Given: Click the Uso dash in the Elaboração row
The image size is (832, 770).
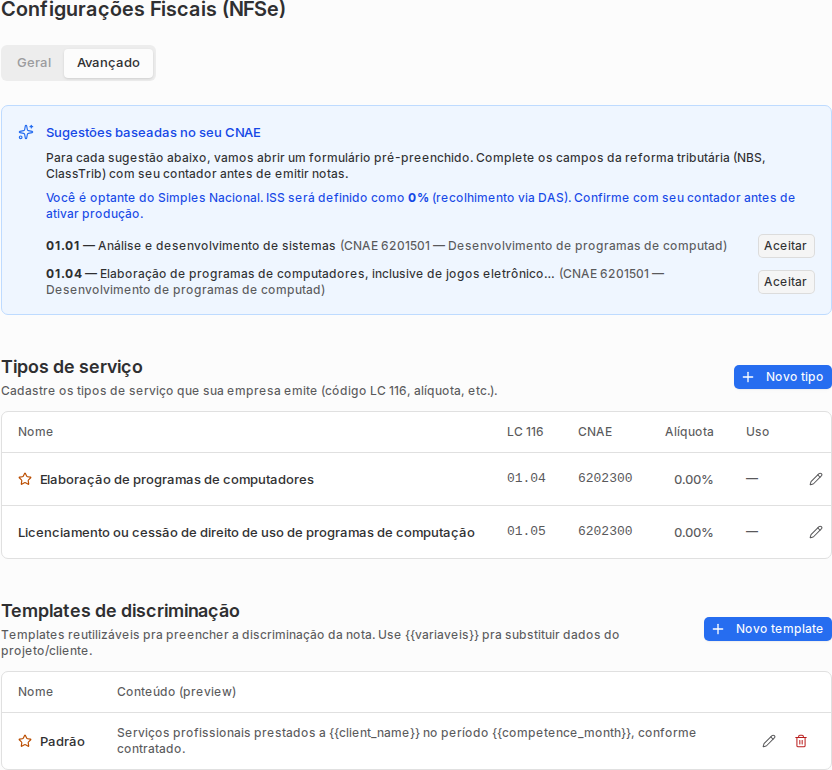Looking at the screenshot, I should click(x=752, y=479).
